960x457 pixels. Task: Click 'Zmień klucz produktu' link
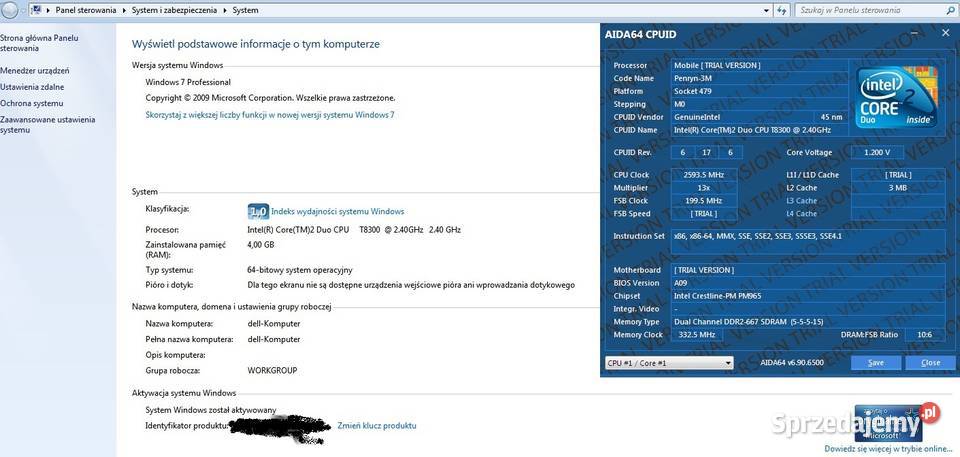[377, 425]
